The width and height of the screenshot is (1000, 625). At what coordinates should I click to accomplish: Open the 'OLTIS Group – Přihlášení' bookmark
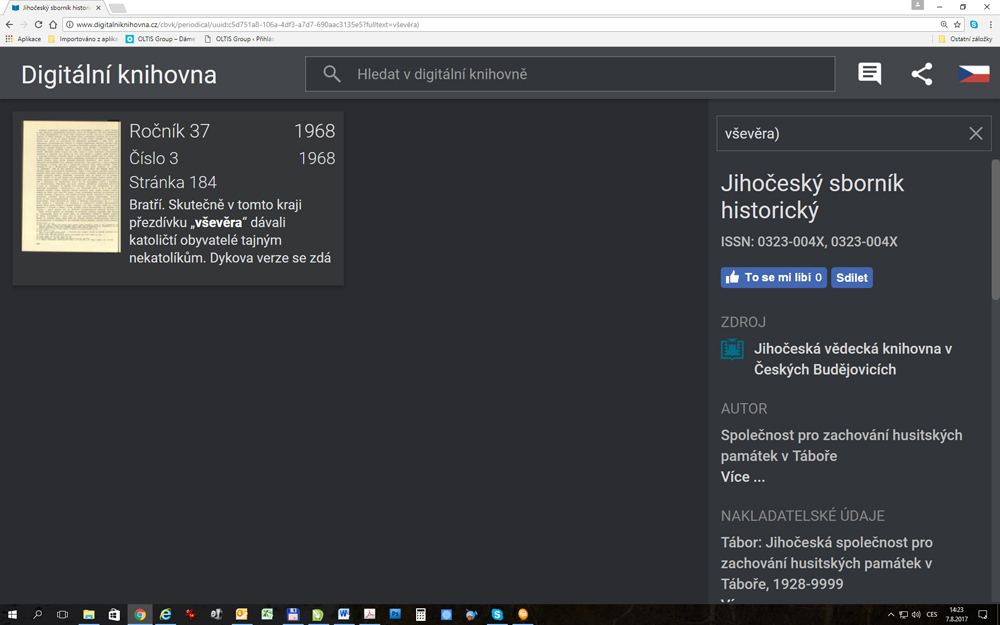pyautogui.click(x=238, y=39)
